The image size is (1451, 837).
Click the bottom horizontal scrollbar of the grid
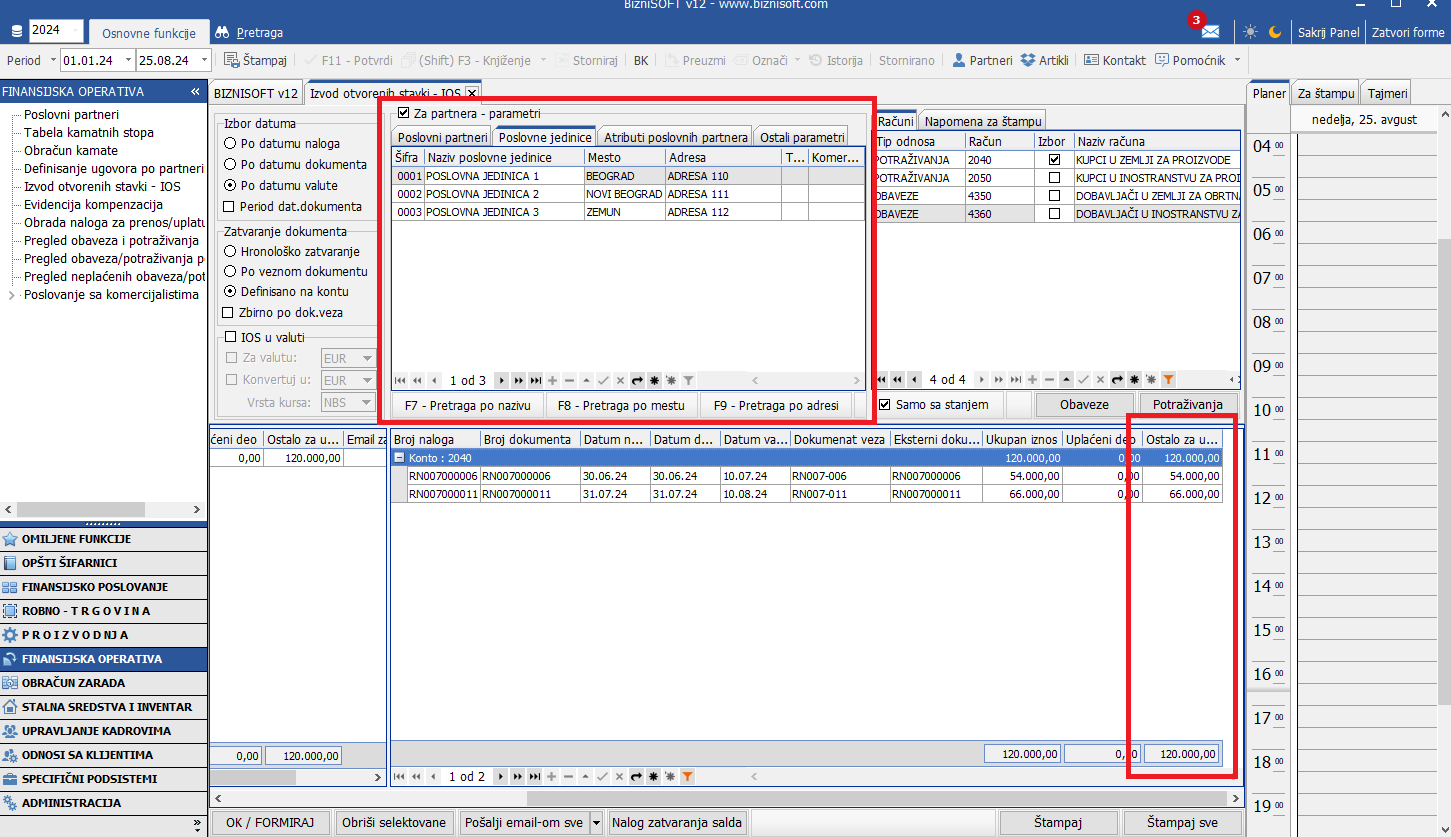800,798
